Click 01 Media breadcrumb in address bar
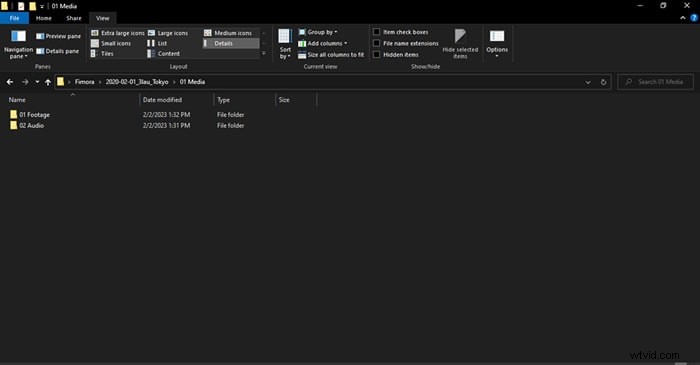This screenshot has height=365, width=700. tap(192, 82)
